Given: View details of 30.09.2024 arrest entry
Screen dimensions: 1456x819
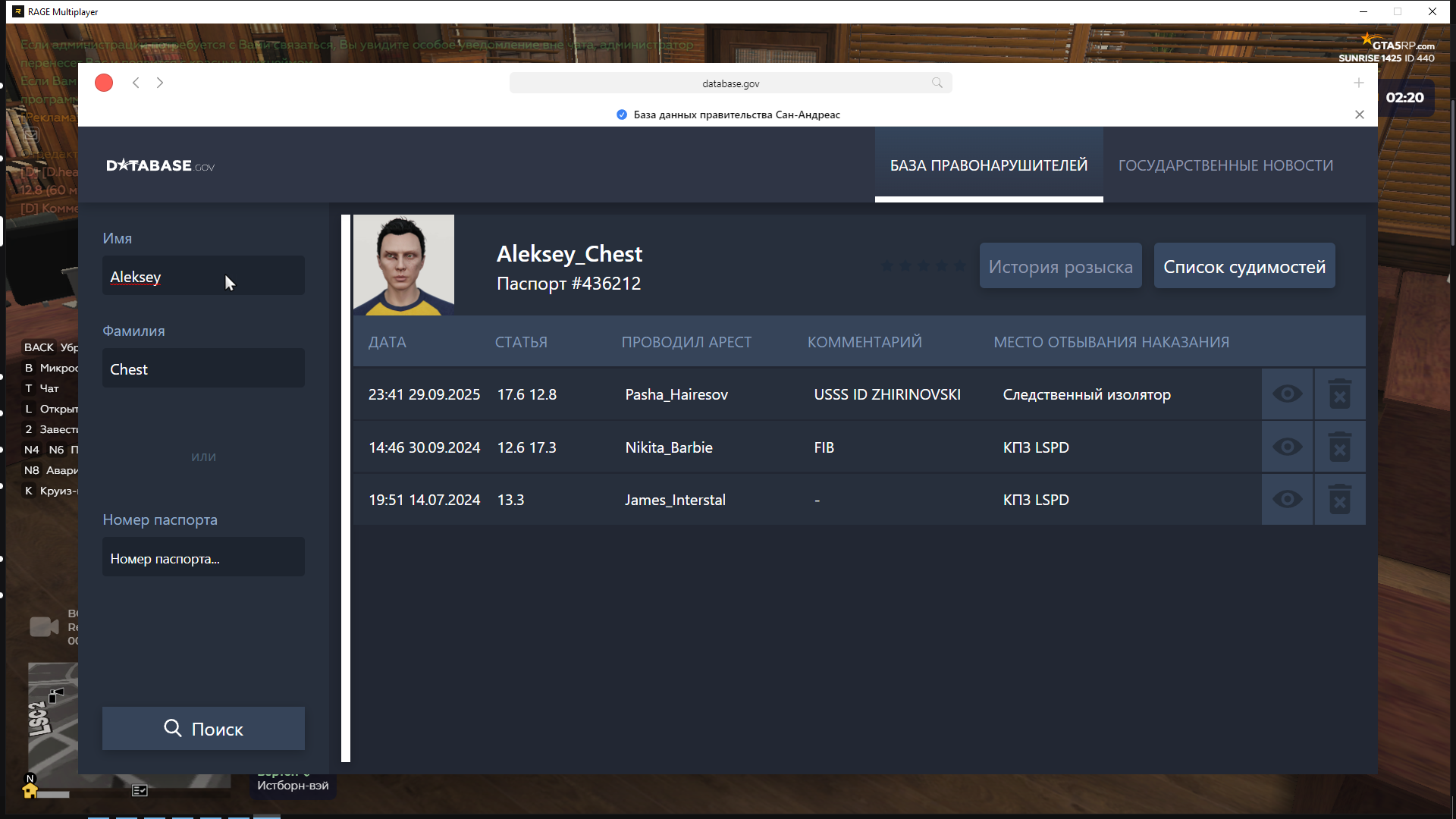Looking at the screenshot, I should [1287, 447].
